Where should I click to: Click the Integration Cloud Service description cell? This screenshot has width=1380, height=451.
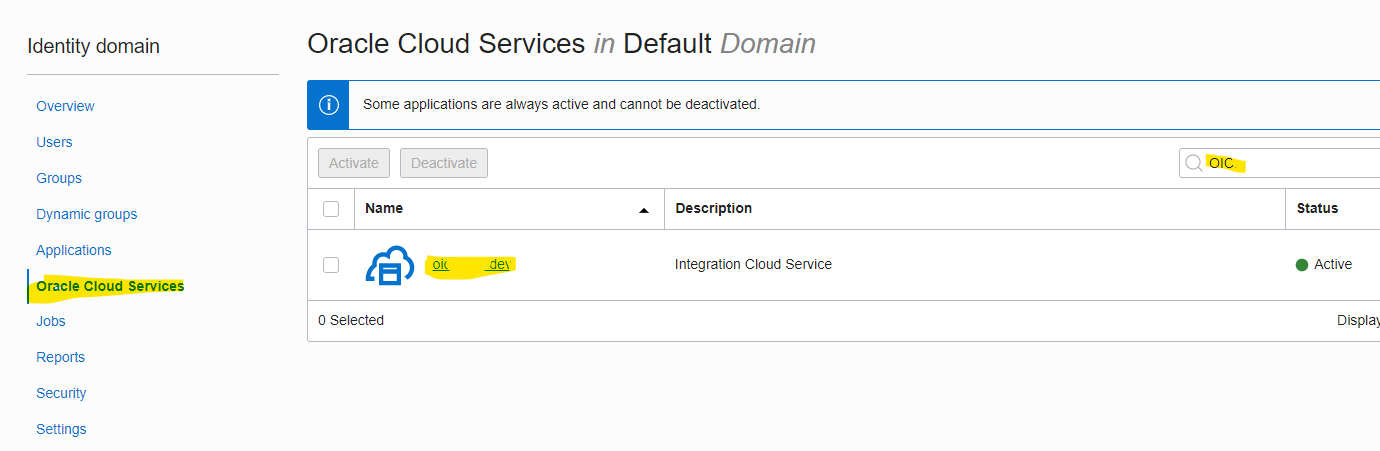point(753,264)
